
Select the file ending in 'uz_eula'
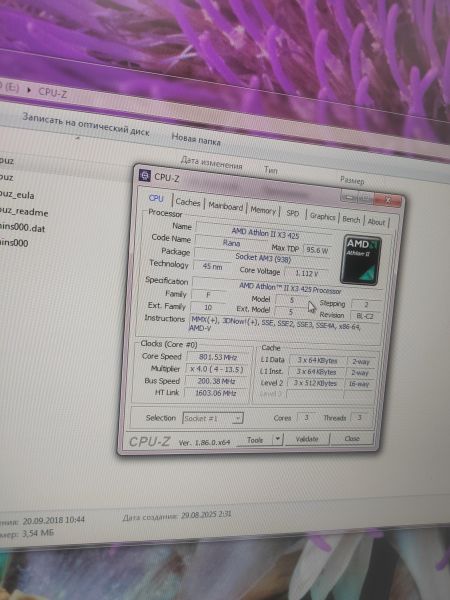(x=17, y=194)
